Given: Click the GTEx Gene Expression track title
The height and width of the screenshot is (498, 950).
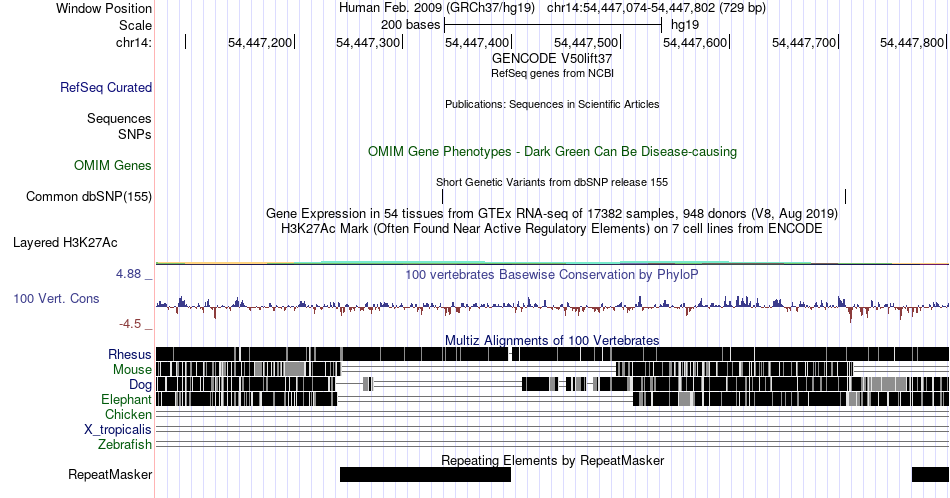Looking at the screenshot, I should [552, 213].
